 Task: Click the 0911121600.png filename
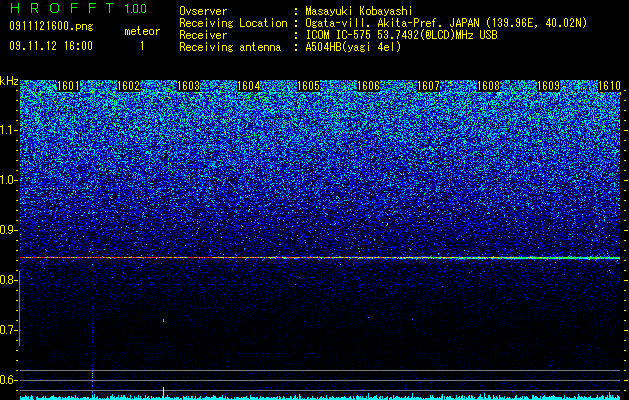click(51, 27)
